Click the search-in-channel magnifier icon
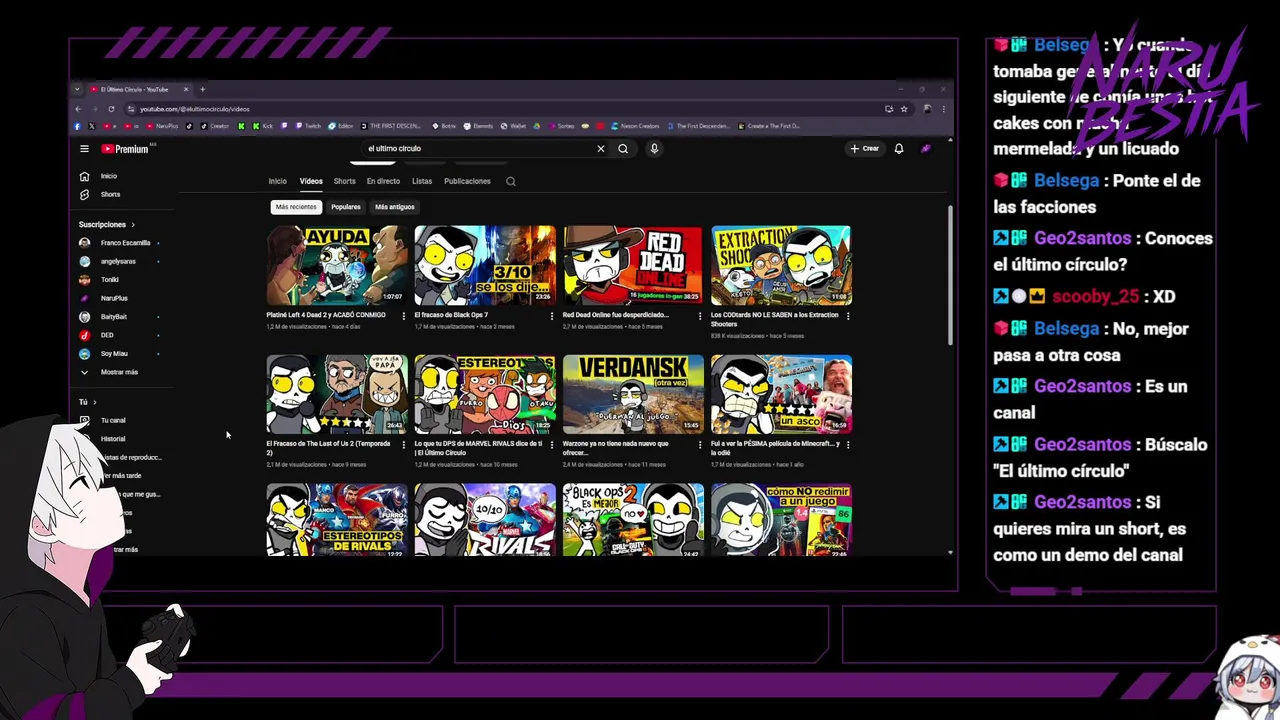 [x=511, y=182]
